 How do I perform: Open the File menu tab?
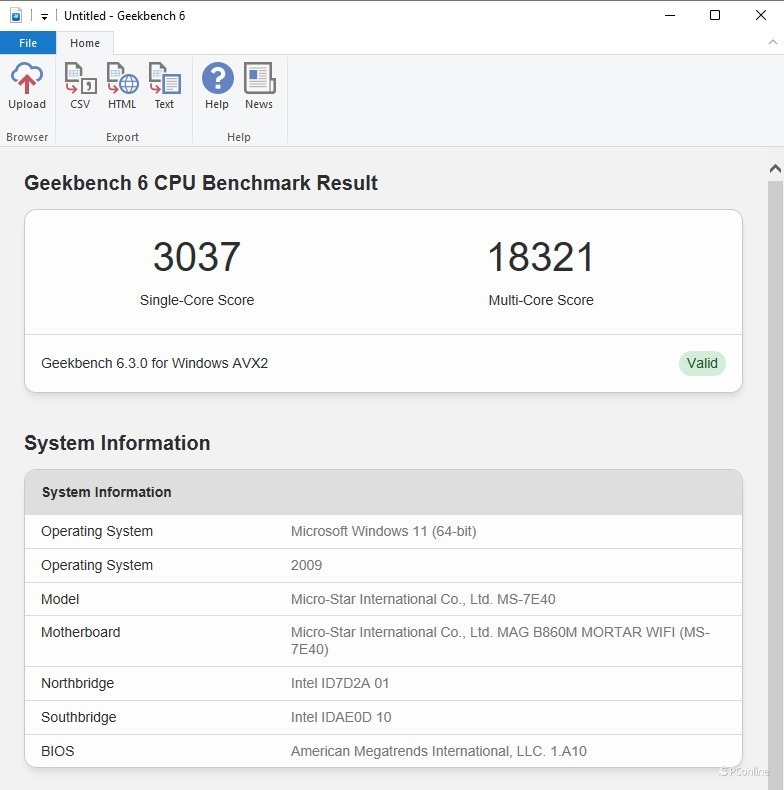28,43
